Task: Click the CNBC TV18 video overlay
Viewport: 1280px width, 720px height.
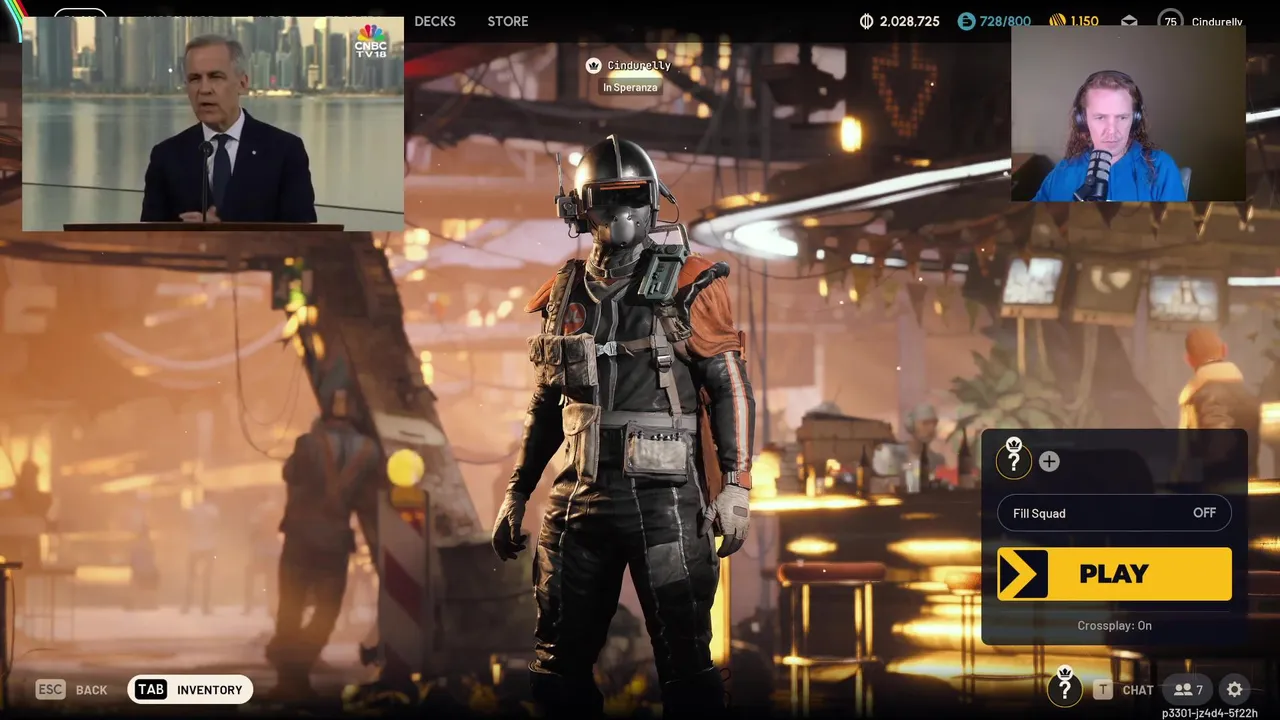Action: (213, 124)
